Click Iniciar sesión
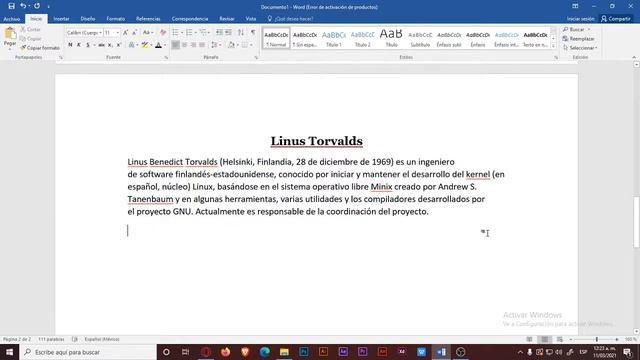The image size is (640, 360). tap(580, 19)
